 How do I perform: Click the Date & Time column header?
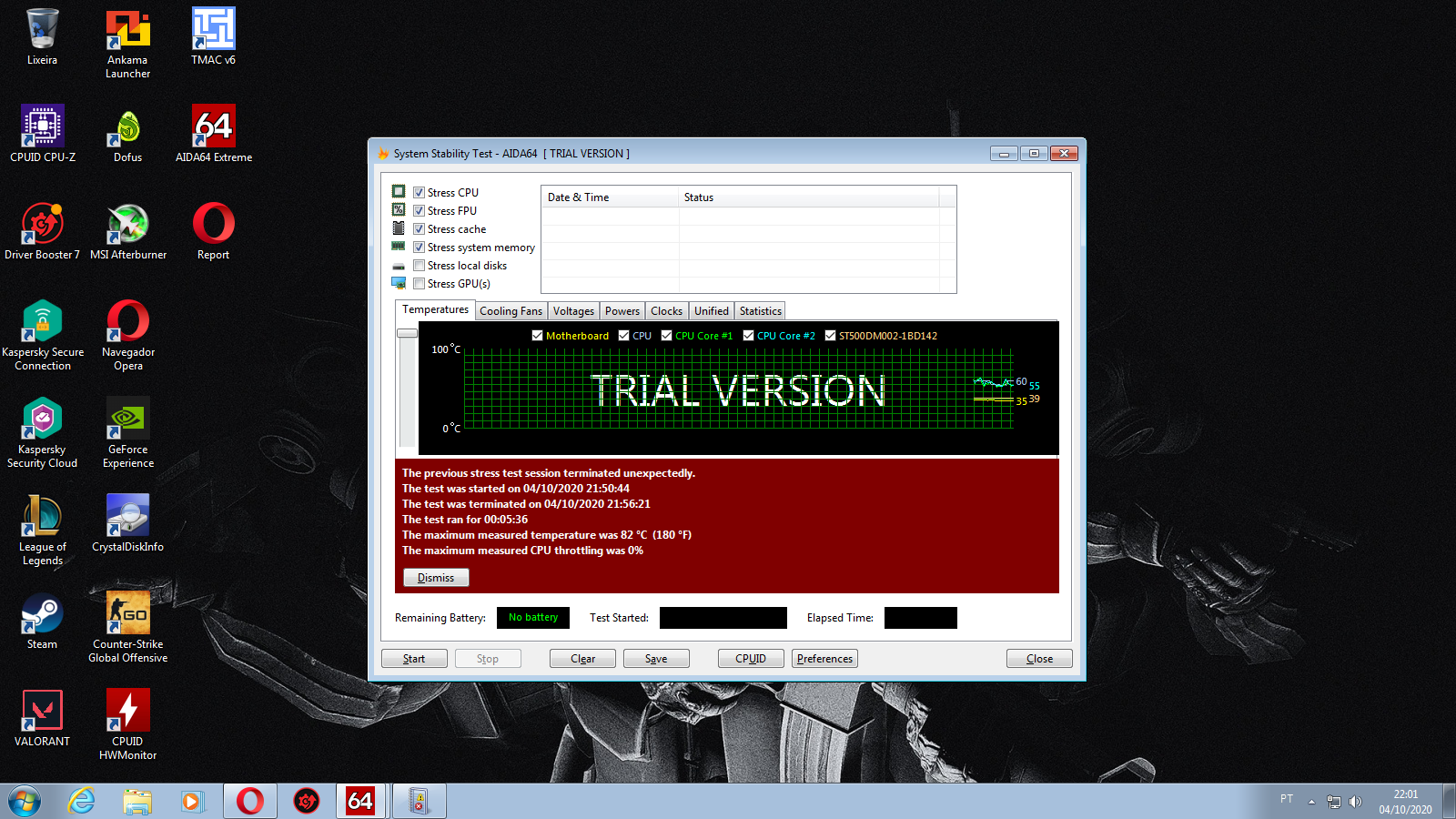[610, 197]
